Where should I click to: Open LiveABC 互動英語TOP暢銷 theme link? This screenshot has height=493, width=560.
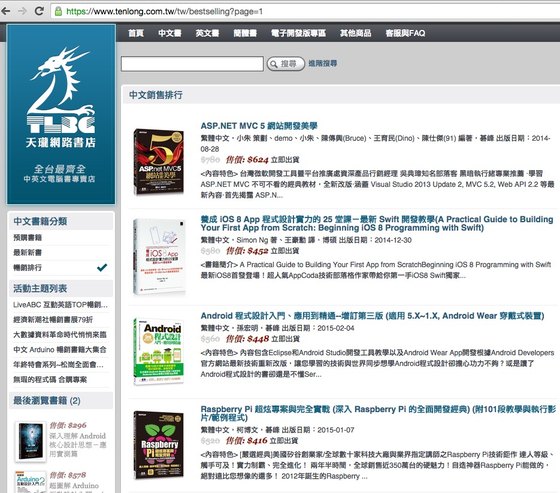click(x=60, y=305)
